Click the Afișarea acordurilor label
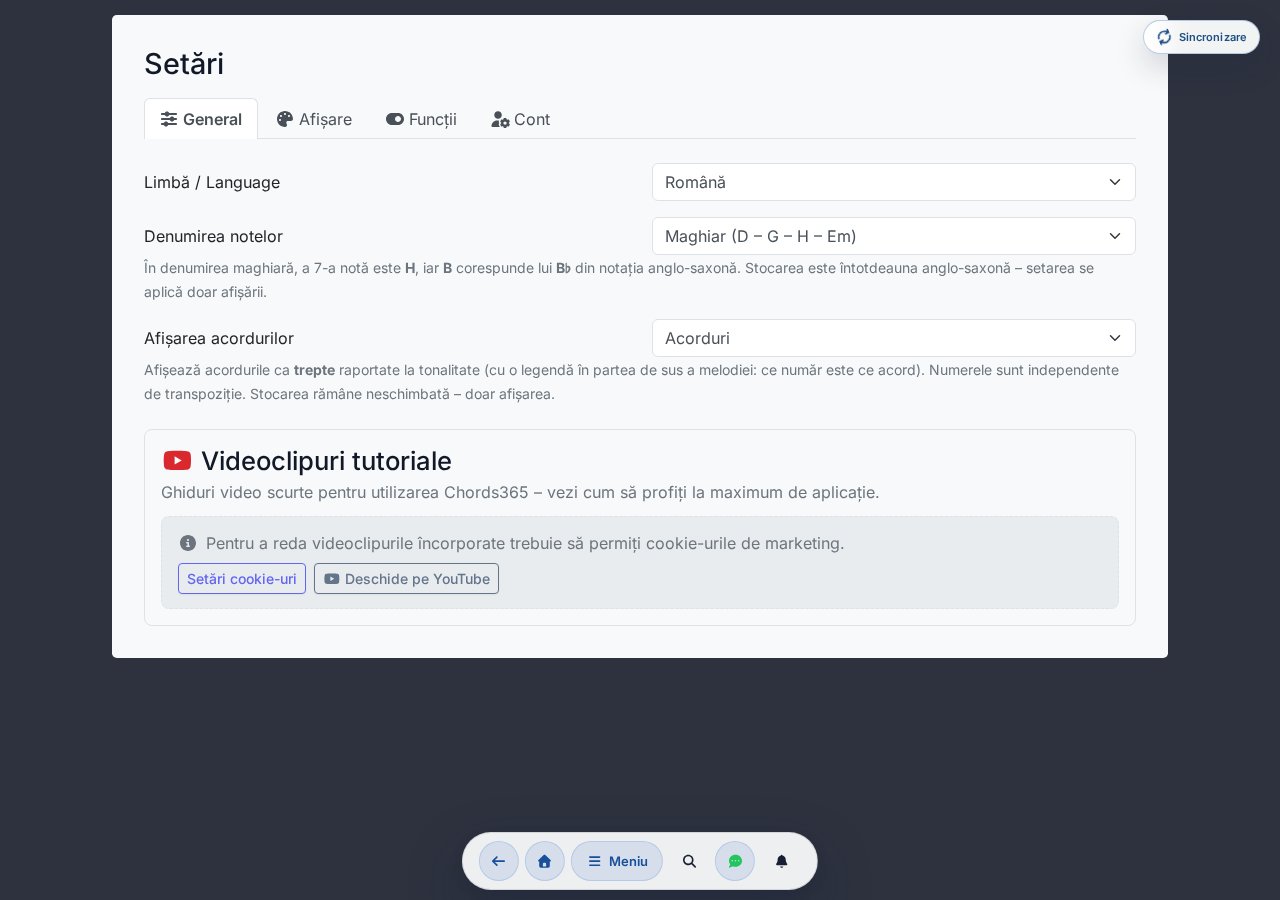The height and width of the screenshot is (900, 1280). click(219, 338)
